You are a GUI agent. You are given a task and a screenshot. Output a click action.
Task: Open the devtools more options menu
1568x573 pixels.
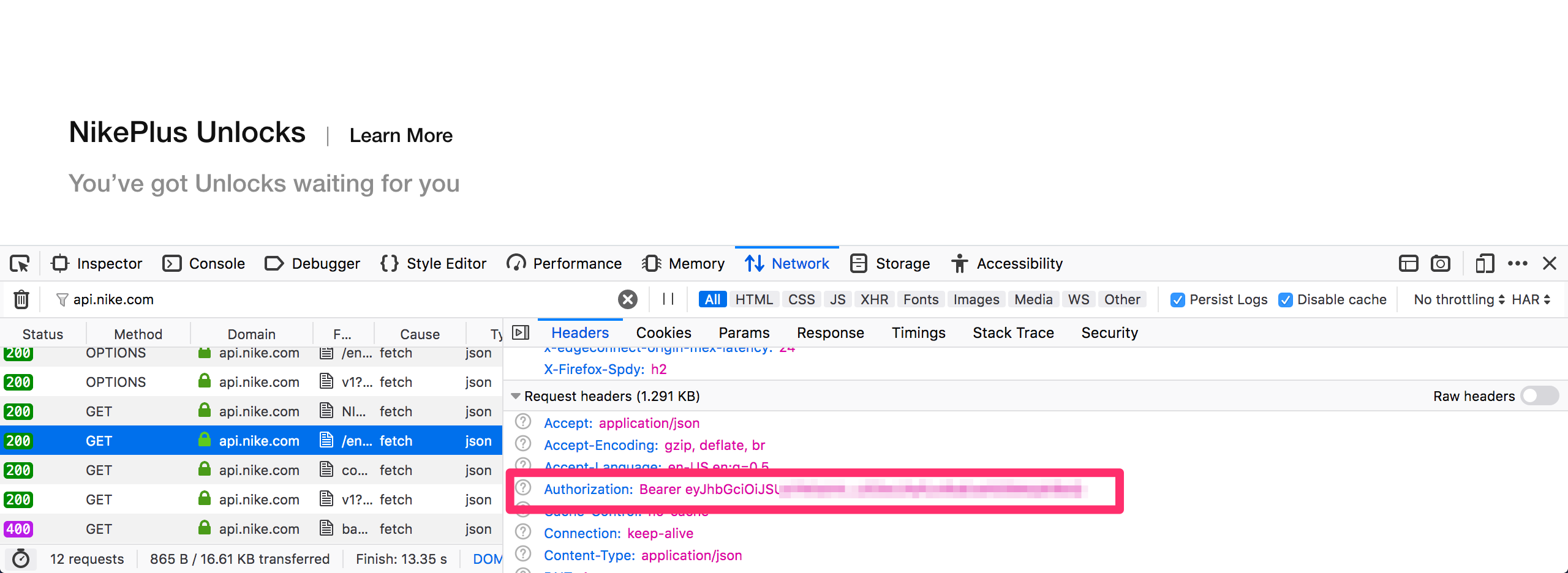(x=1518, y=264)
